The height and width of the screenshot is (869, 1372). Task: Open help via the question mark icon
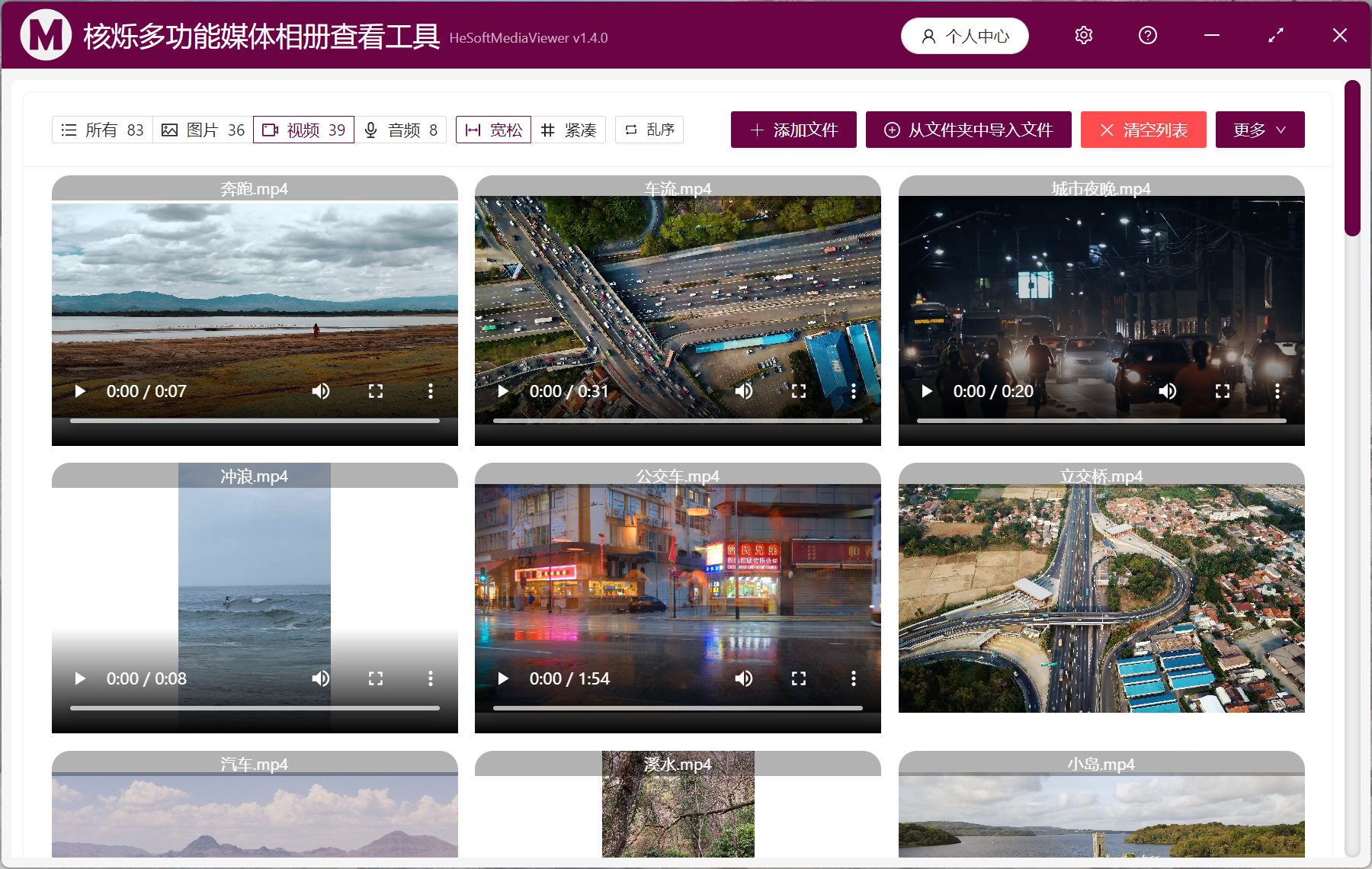(1147, 35)
